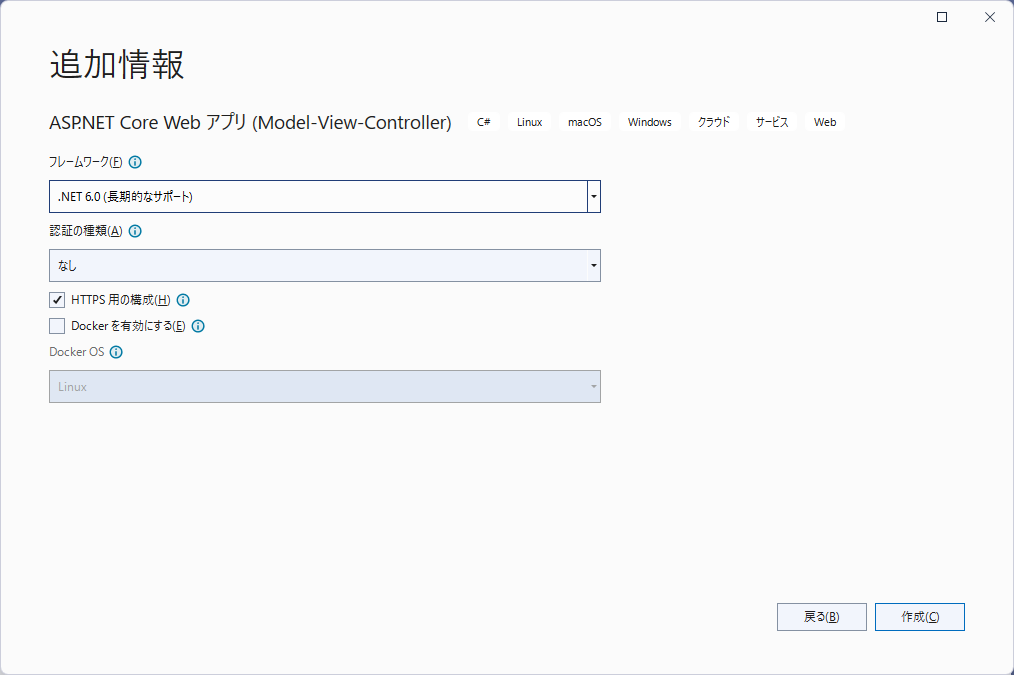
Task: Click info icon beside HTTPS 用の構成
Action: click(183, 300)
